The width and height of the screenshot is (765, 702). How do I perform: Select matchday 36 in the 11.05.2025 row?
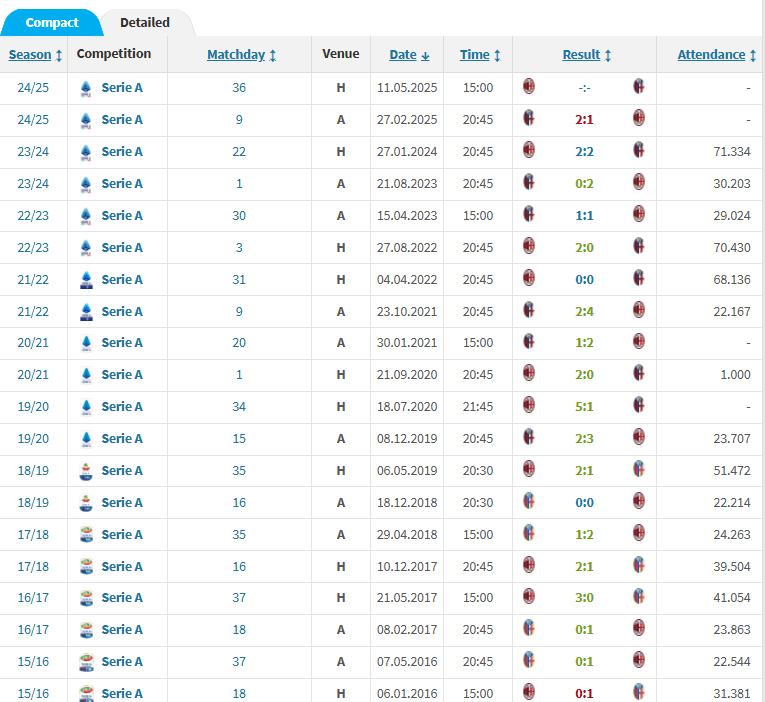tap(239, 88)
